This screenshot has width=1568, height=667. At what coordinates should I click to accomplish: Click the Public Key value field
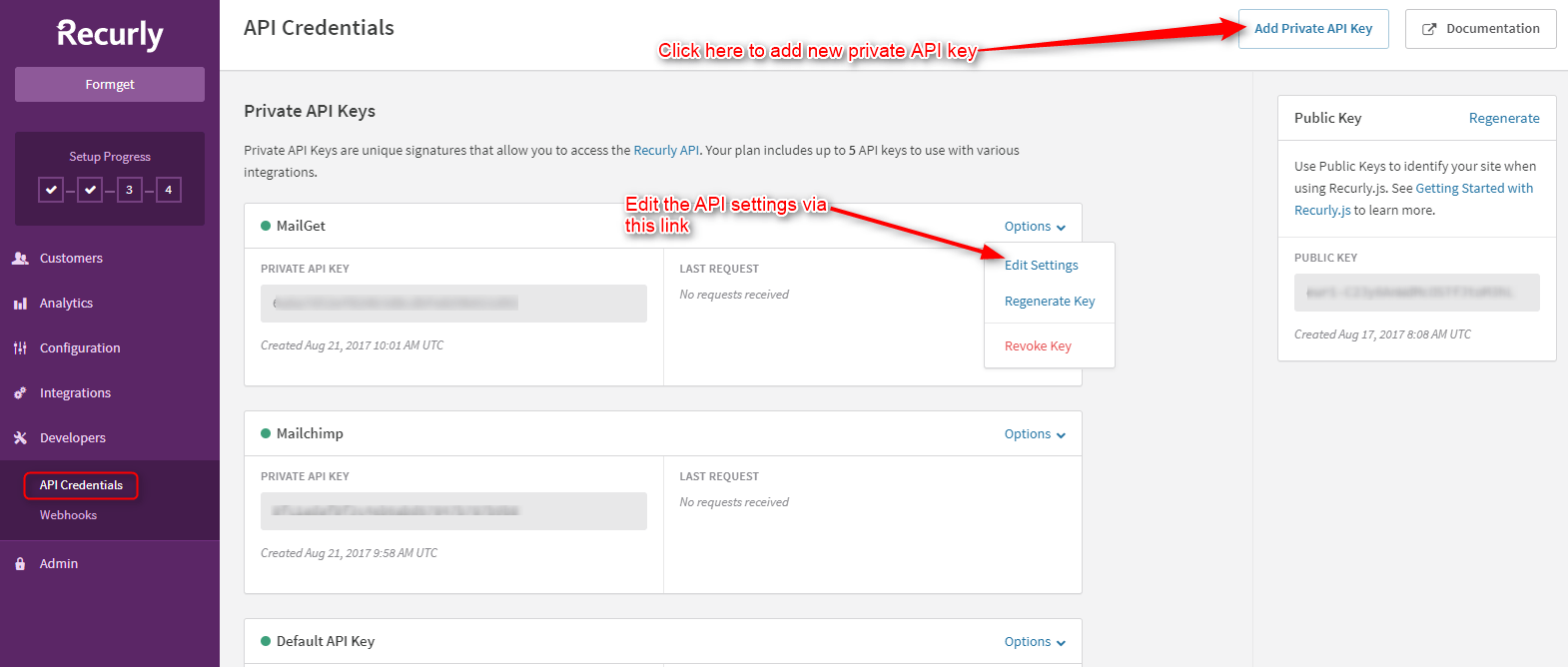1416,293
